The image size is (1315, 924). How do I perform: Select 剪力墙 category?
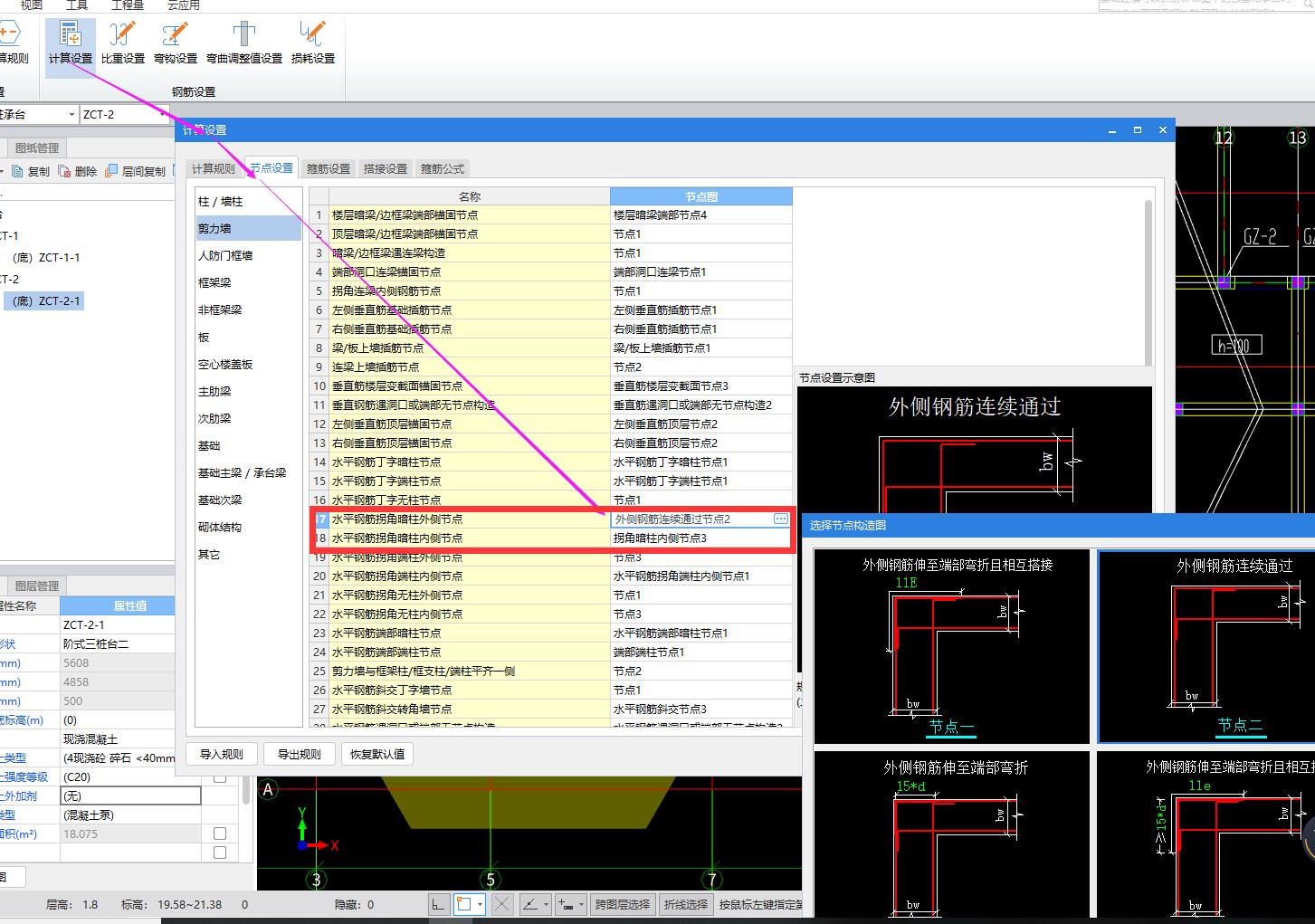coord(248,228)
